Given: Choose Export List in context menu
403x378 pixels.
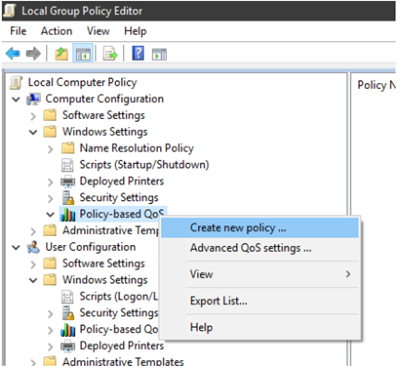Looking at the screenshot, I should tap(260, 301).
